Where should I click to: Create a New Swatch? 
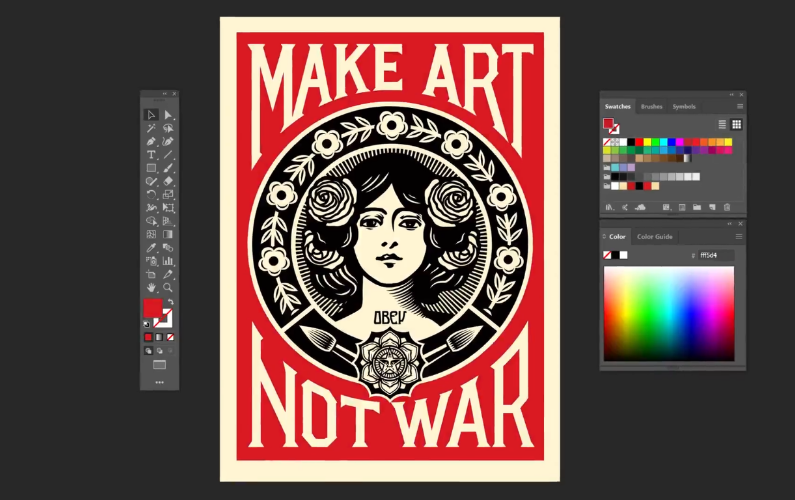[x=712, y=207]
